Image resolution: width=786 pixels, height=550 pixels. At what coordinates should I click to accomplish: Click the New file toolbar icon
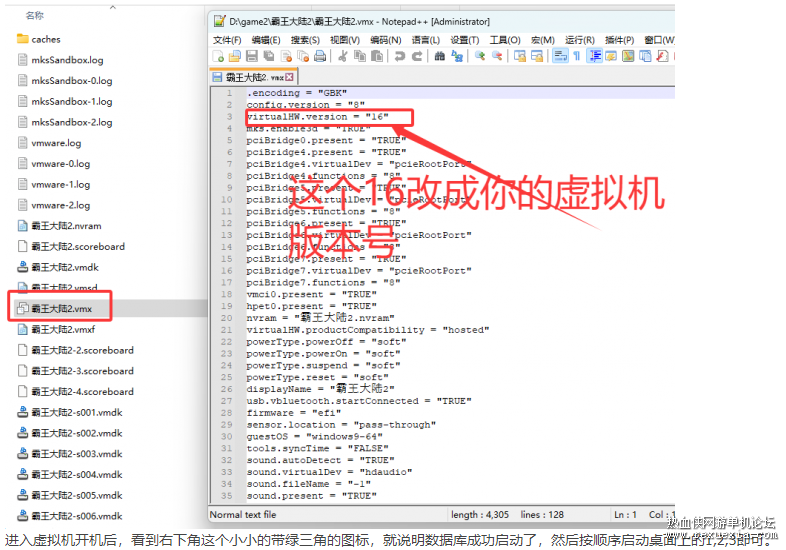pyautogui.click(x=219, y=56)
